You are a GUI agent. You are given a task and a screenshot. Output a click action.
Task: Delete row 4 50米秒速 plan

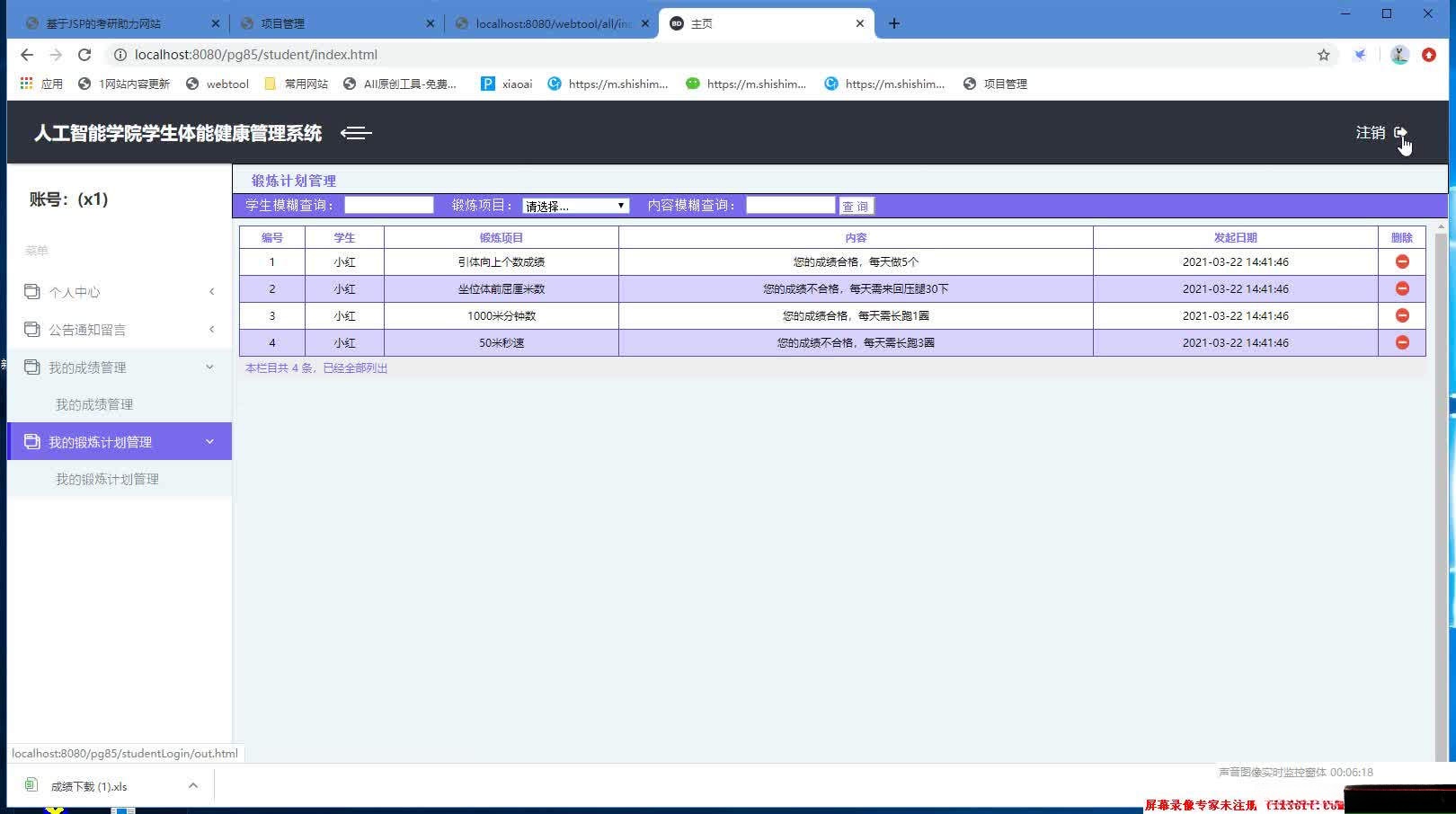1402,342
